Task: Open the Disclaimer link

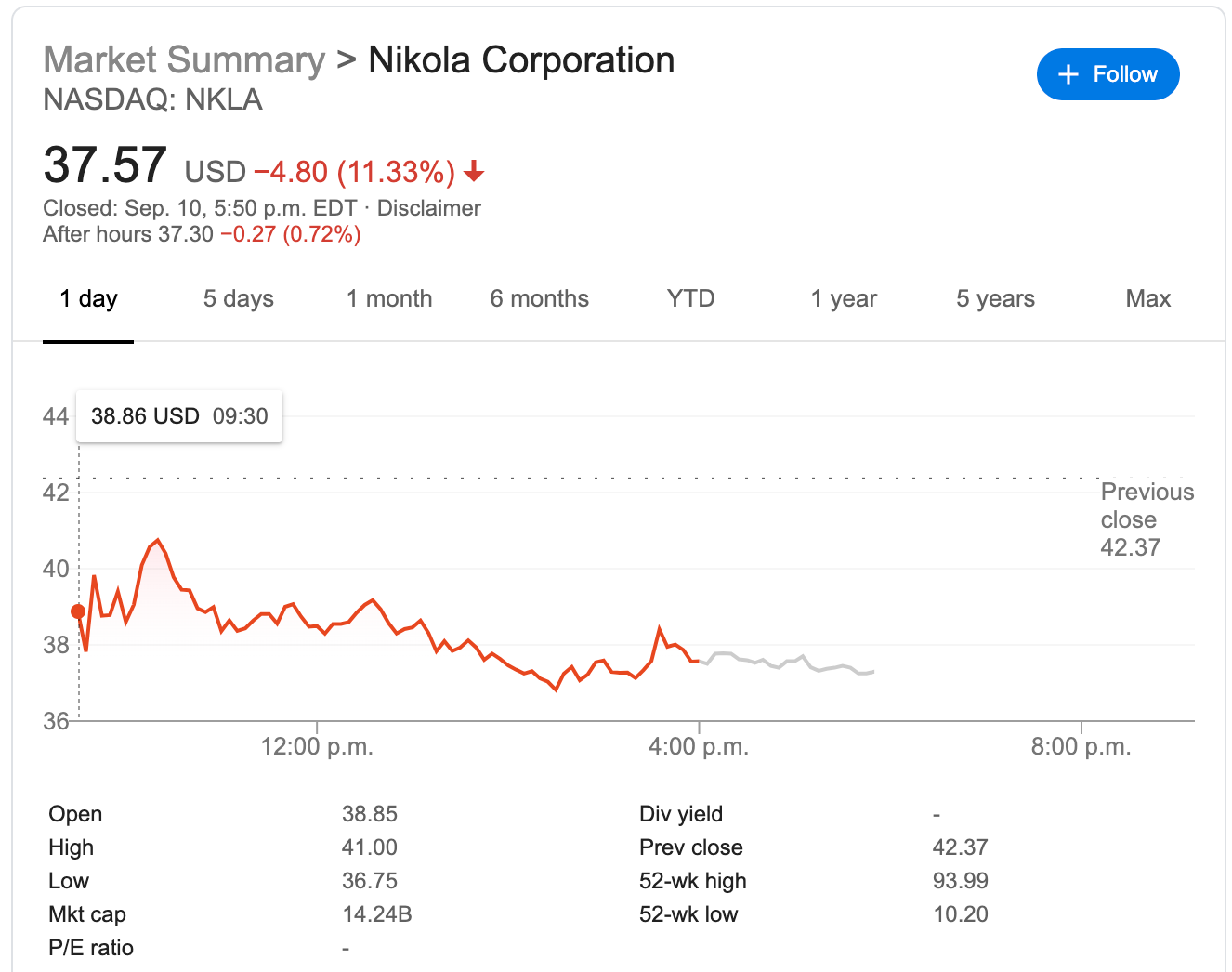Action: pyautogui.click(x=428, y=208)
